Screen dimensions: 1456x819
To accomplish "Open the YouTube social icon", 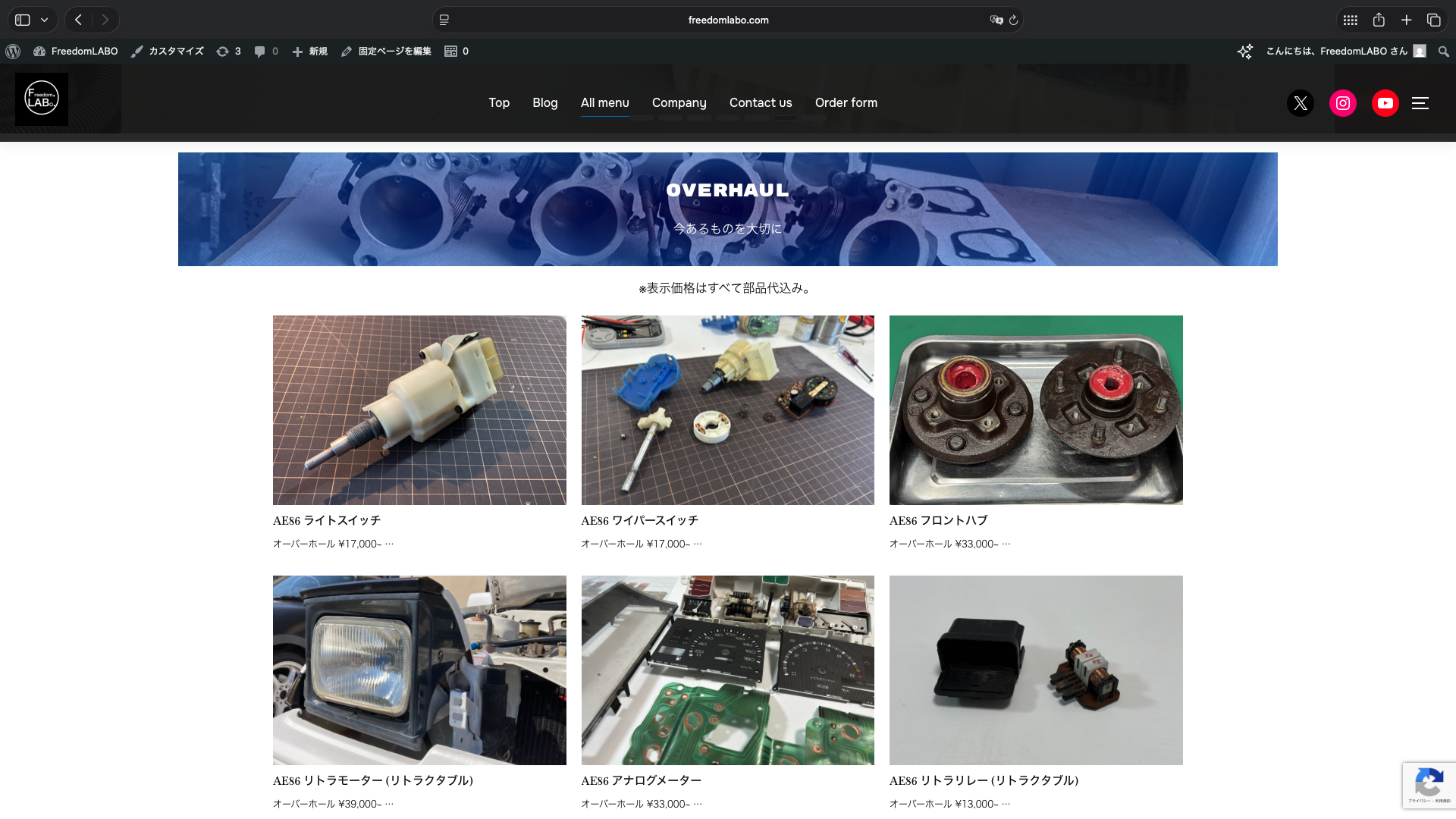I will (1385, 103).
